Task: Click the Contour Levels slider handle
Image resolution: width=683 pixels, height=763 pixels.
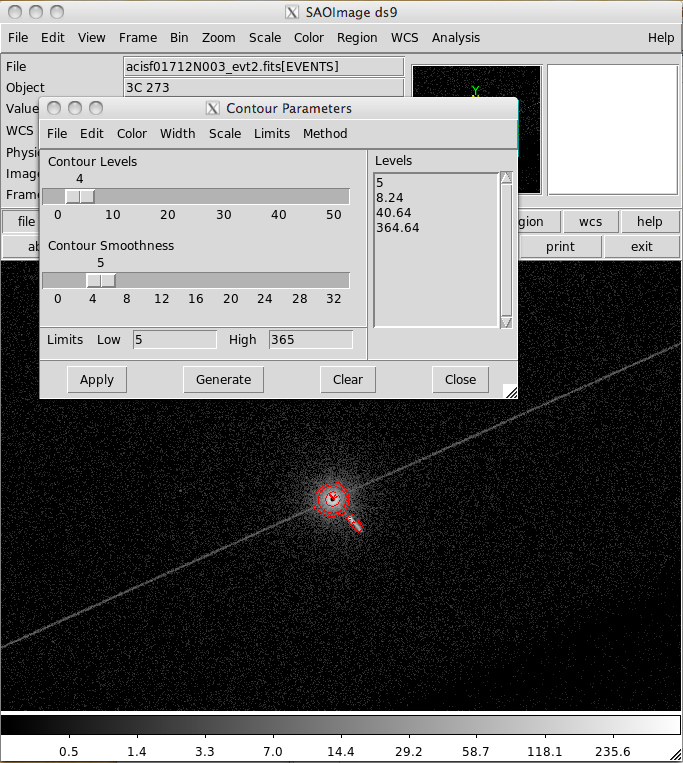Action: click(80, 196)
